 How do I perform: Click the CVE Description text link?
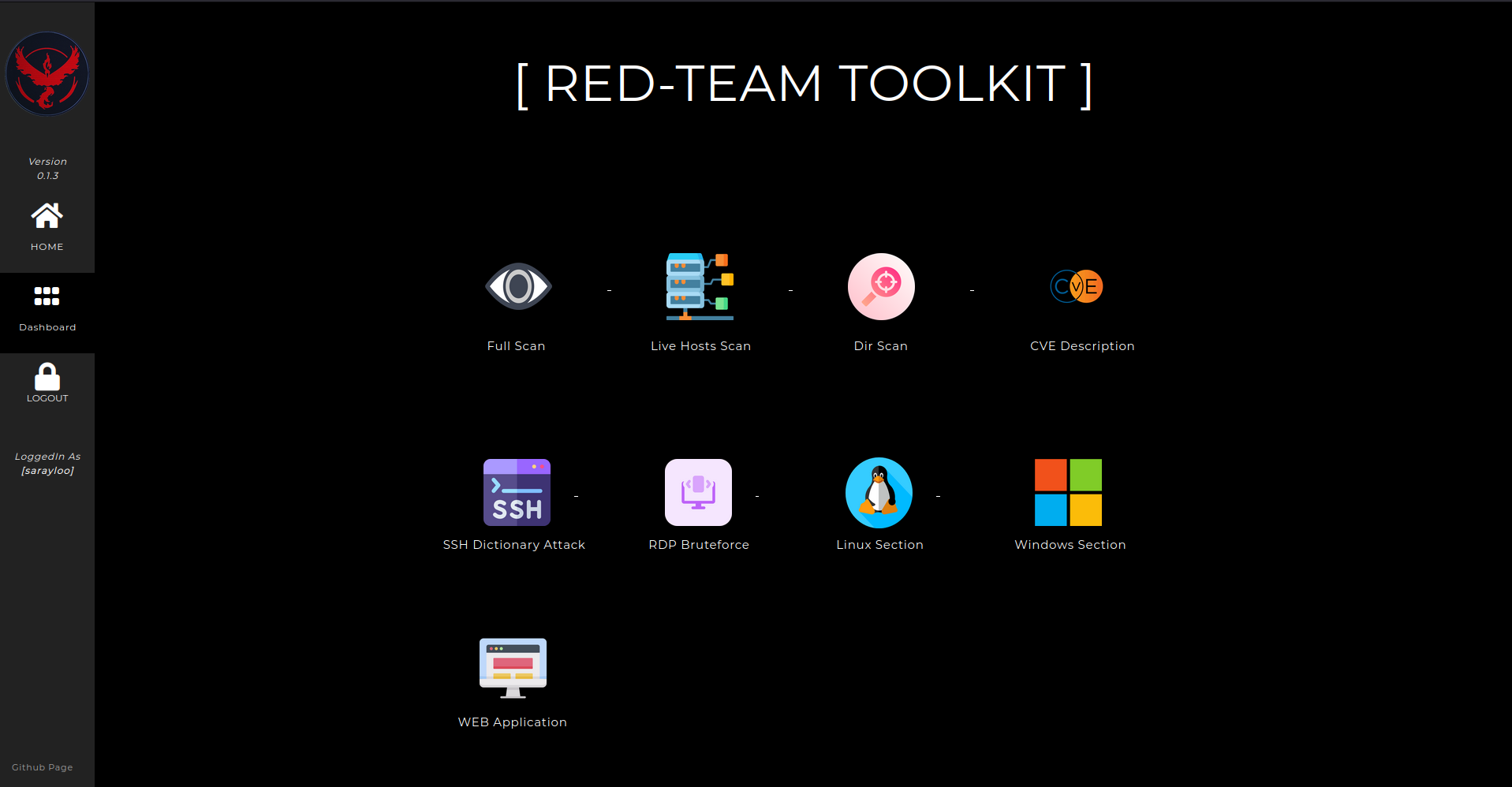pyautogui.click(x=1082, y=346)
